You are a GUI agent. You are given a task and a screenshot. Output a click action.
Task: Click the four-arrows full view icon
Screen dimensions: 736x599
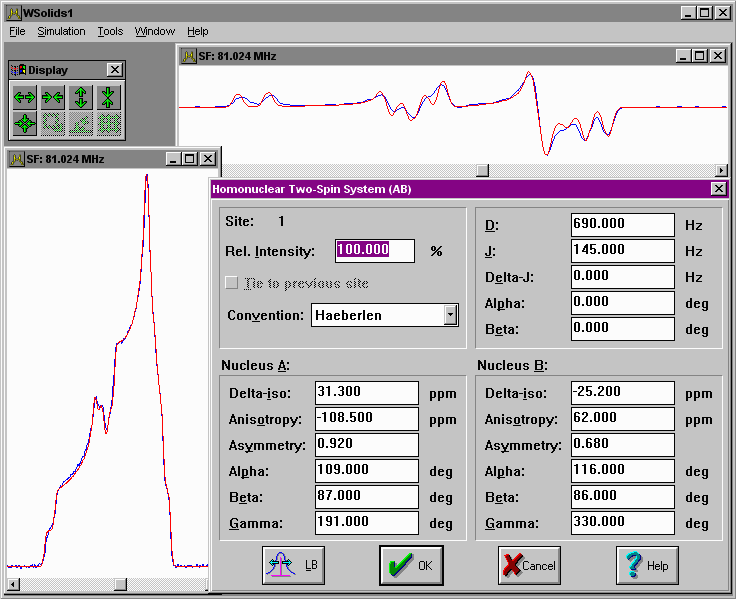coord(25,123)
